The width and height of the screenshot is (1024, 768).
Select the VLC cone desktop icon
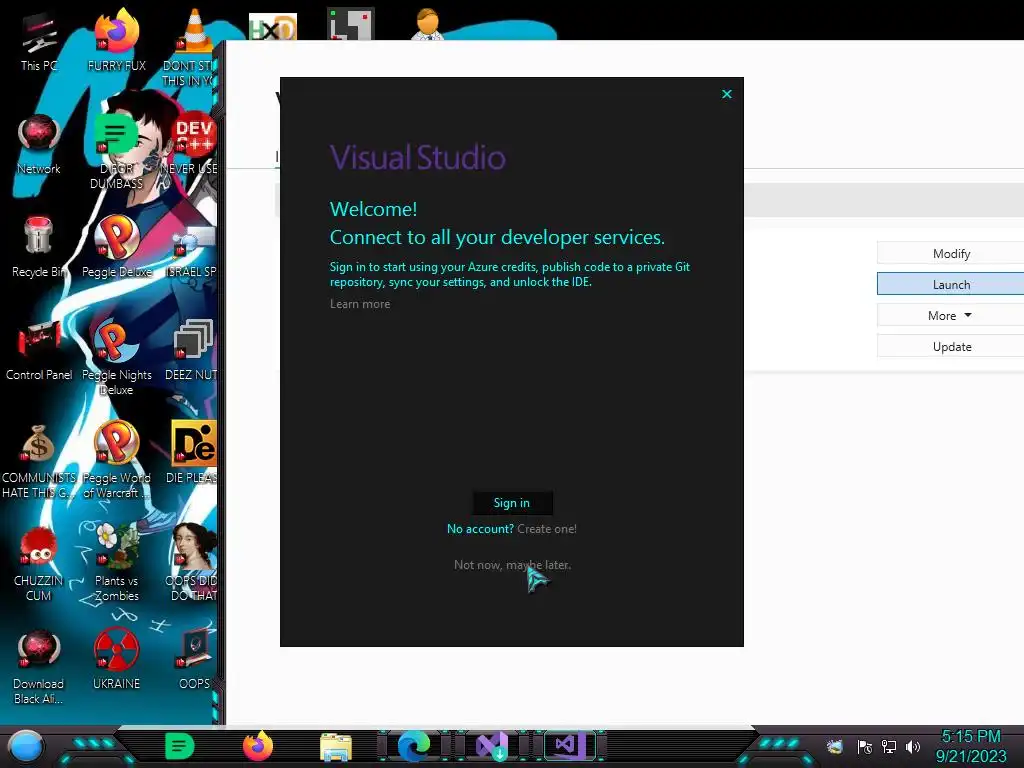[x=193, y=47]
